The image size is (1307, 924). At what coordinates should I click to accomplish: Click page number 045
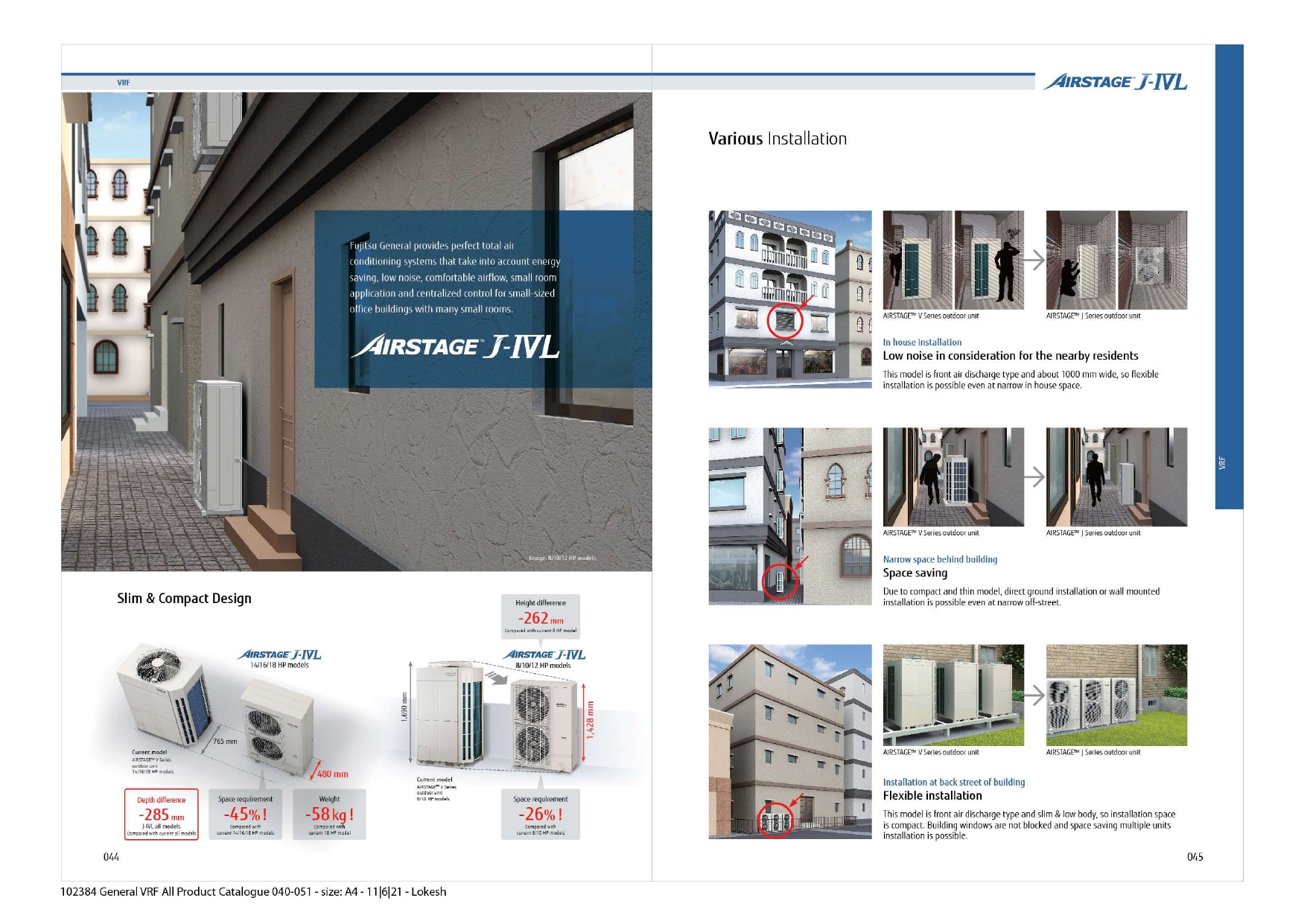coord(1195,857)
